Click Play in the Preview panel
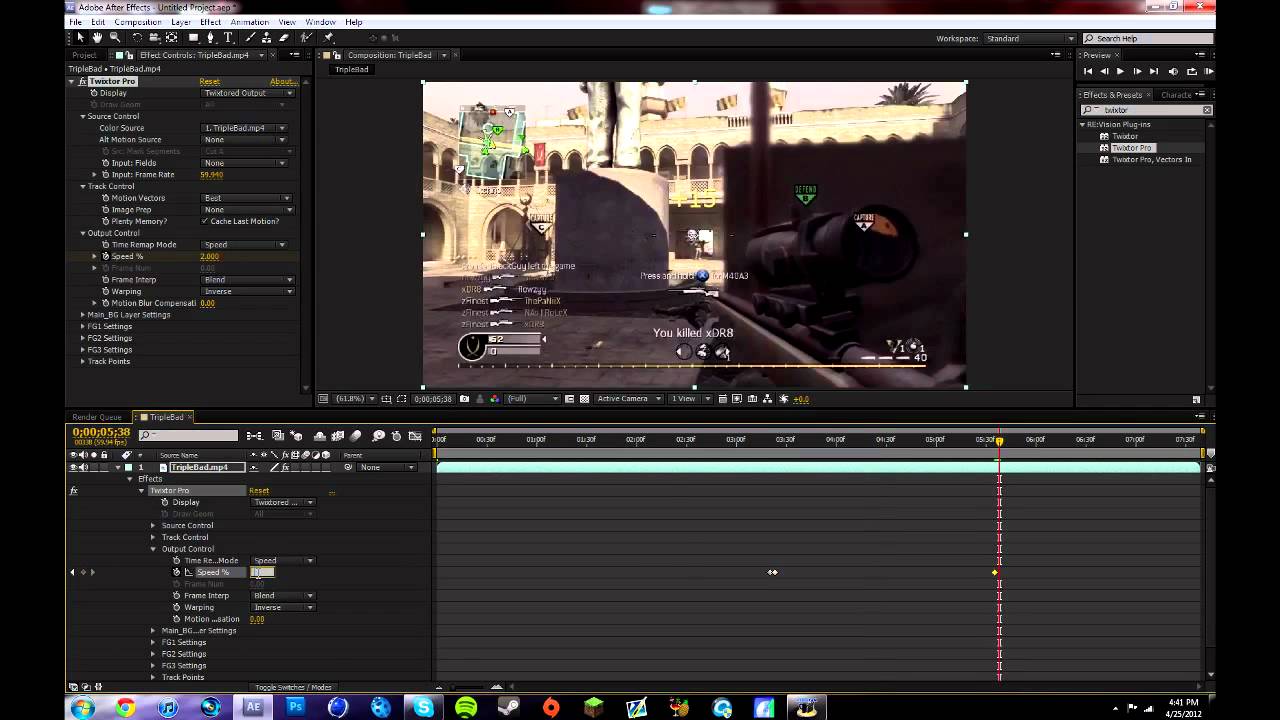 1120,71
